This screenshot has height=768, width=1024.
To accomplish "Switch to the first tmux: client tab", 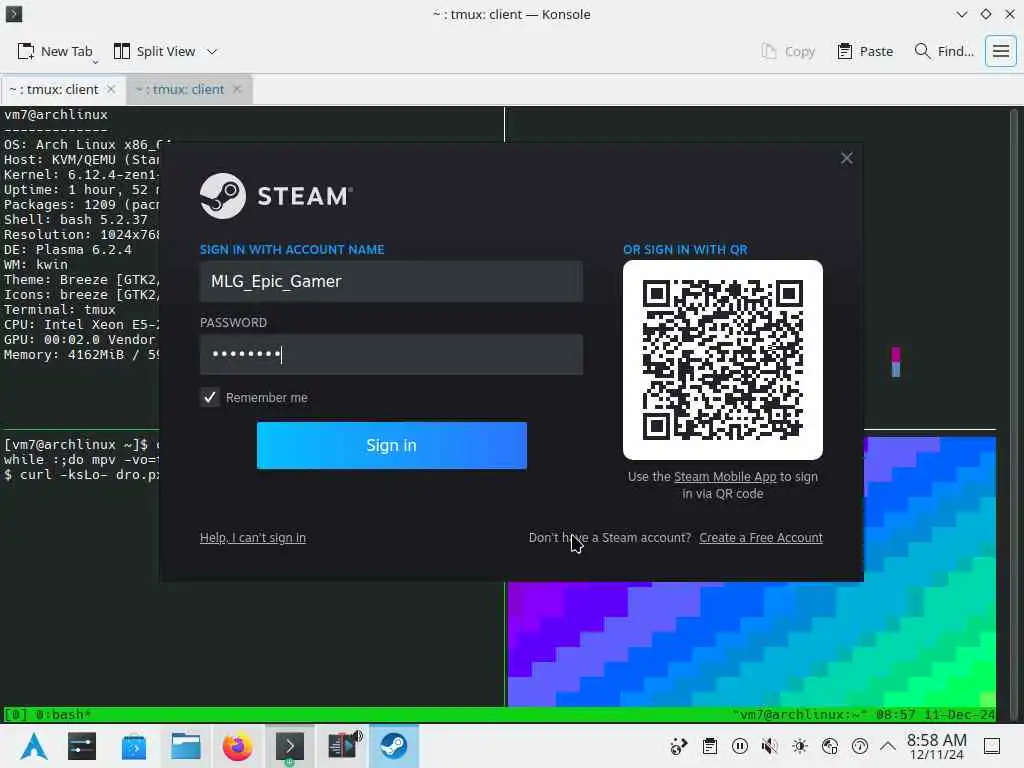I will click(x=54, y=89).
